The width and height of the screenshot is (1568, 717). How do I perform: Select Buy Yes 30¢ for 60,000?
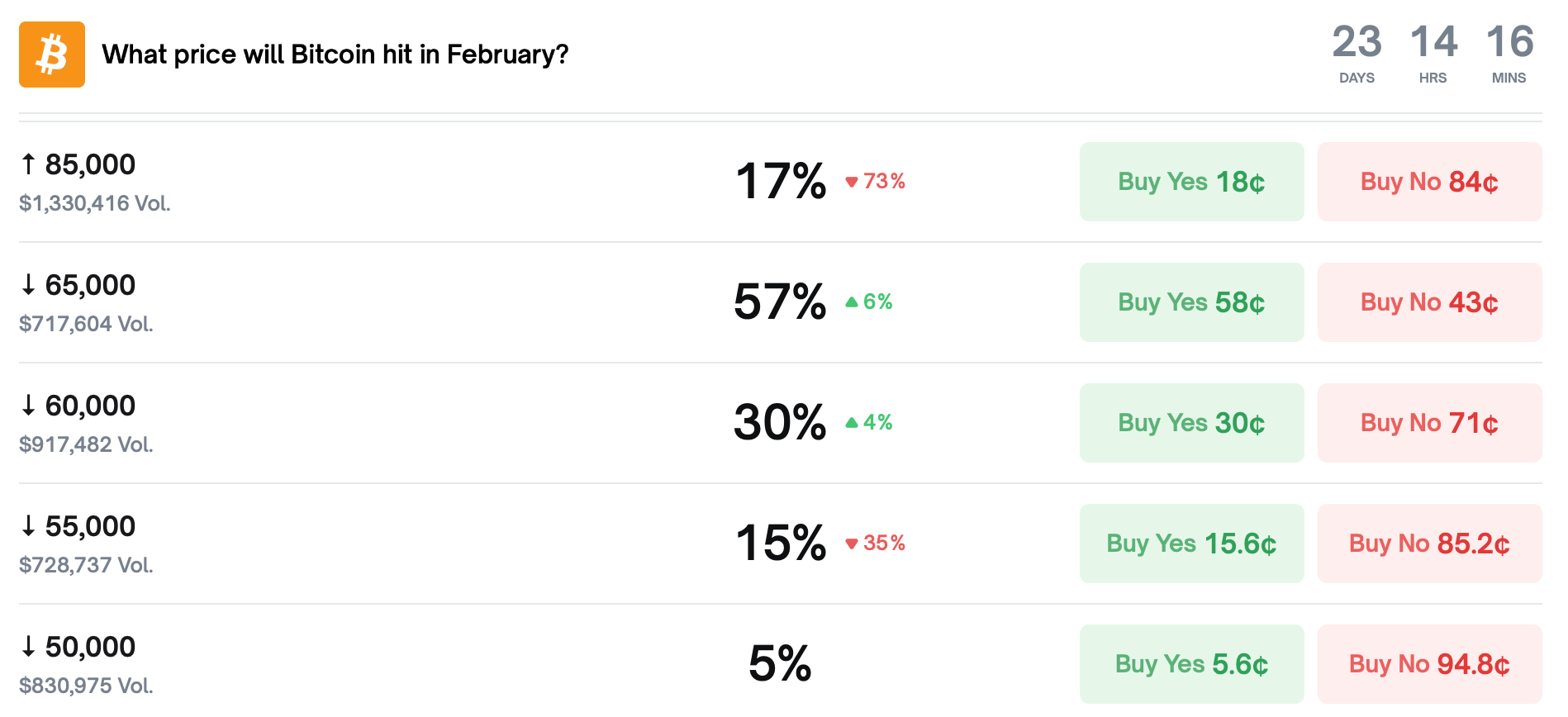1191,423
